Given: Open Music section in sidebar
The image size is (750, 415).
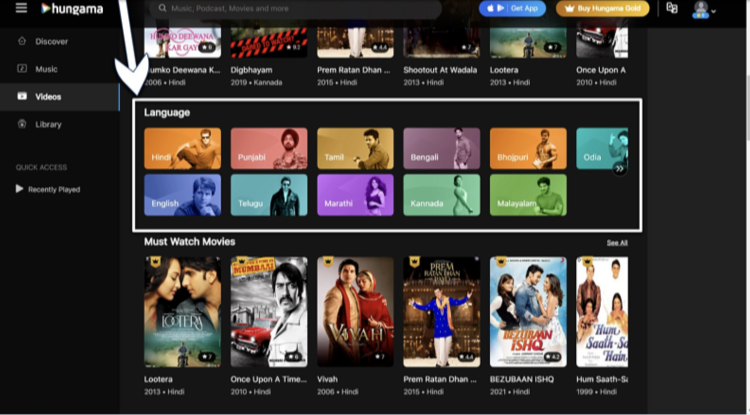Looking at the screenshot, I should coord(60,69).
